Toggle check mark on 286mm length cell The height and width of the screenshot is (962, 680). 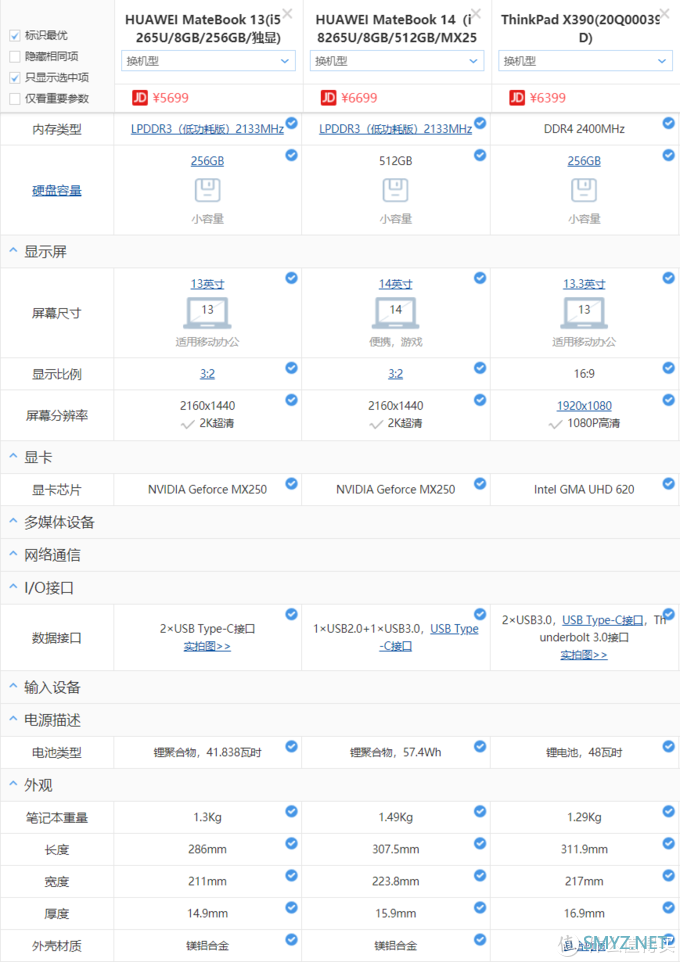(x=292, y=843)
